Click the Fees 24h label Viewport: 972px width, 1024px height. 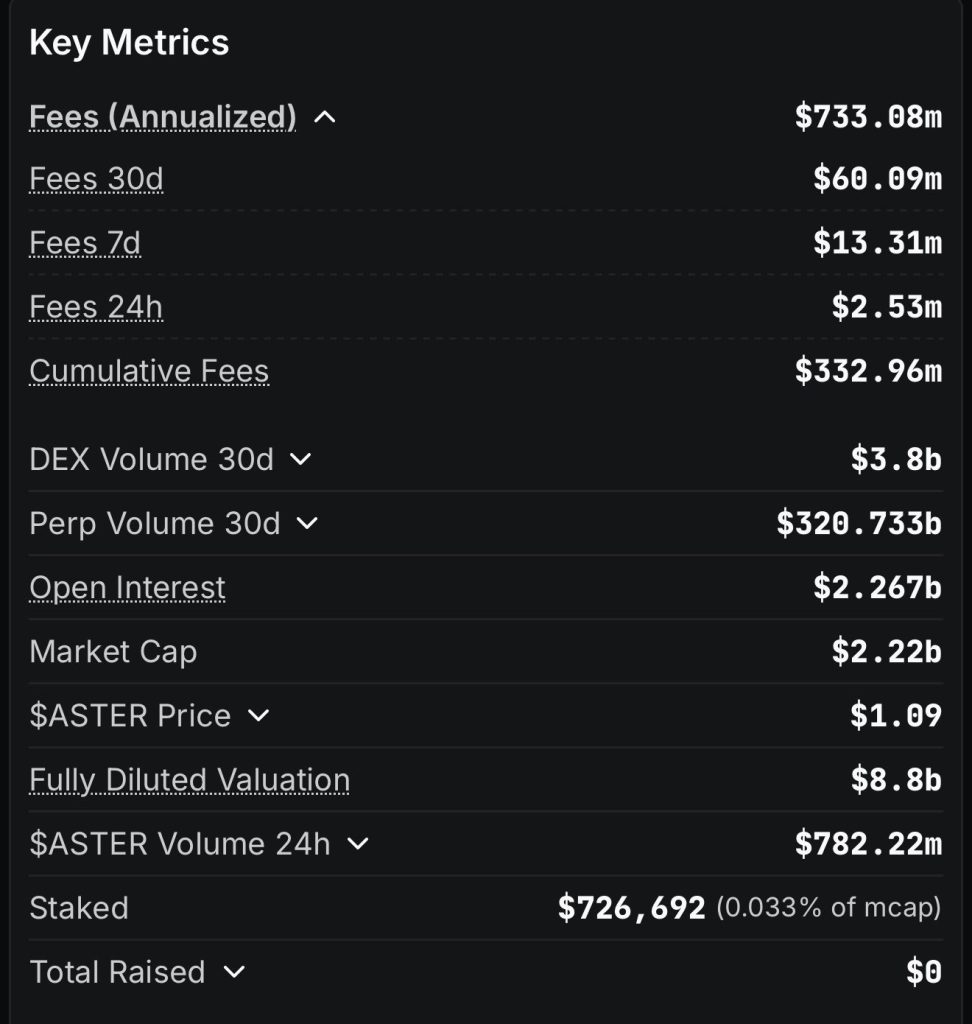[x=96, y=307]
